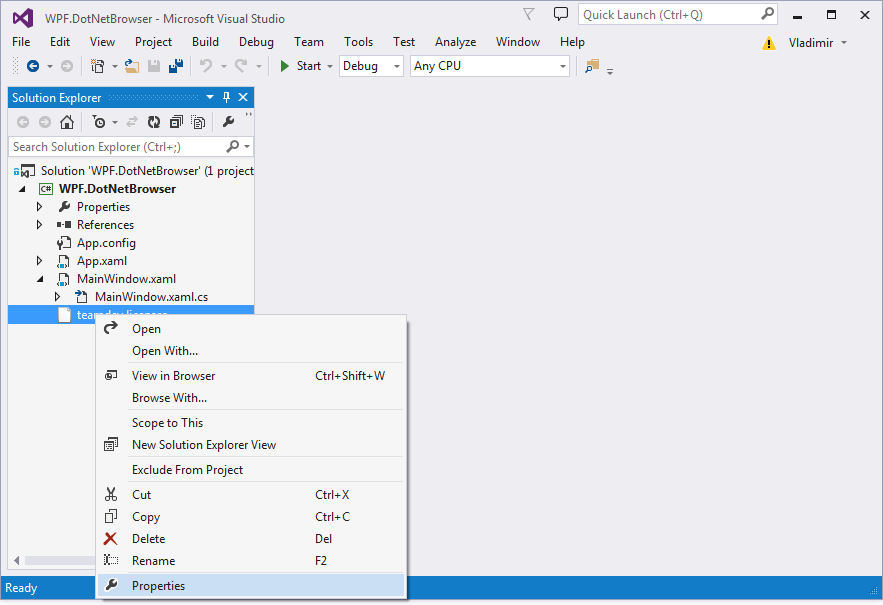The image size is (883, 605).
Task: Click the Save toolbar icon
Action: [x=154, y=66]
